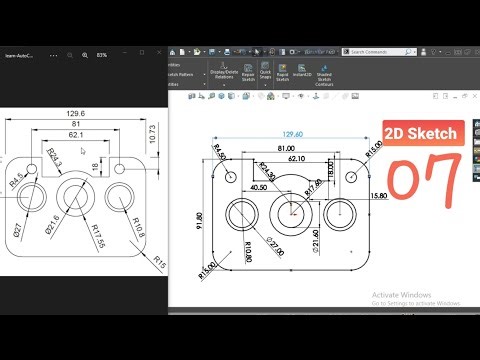Viewport: 480px width, 360px height.
Task: Print the document using the printer icon
Action: 227,52
